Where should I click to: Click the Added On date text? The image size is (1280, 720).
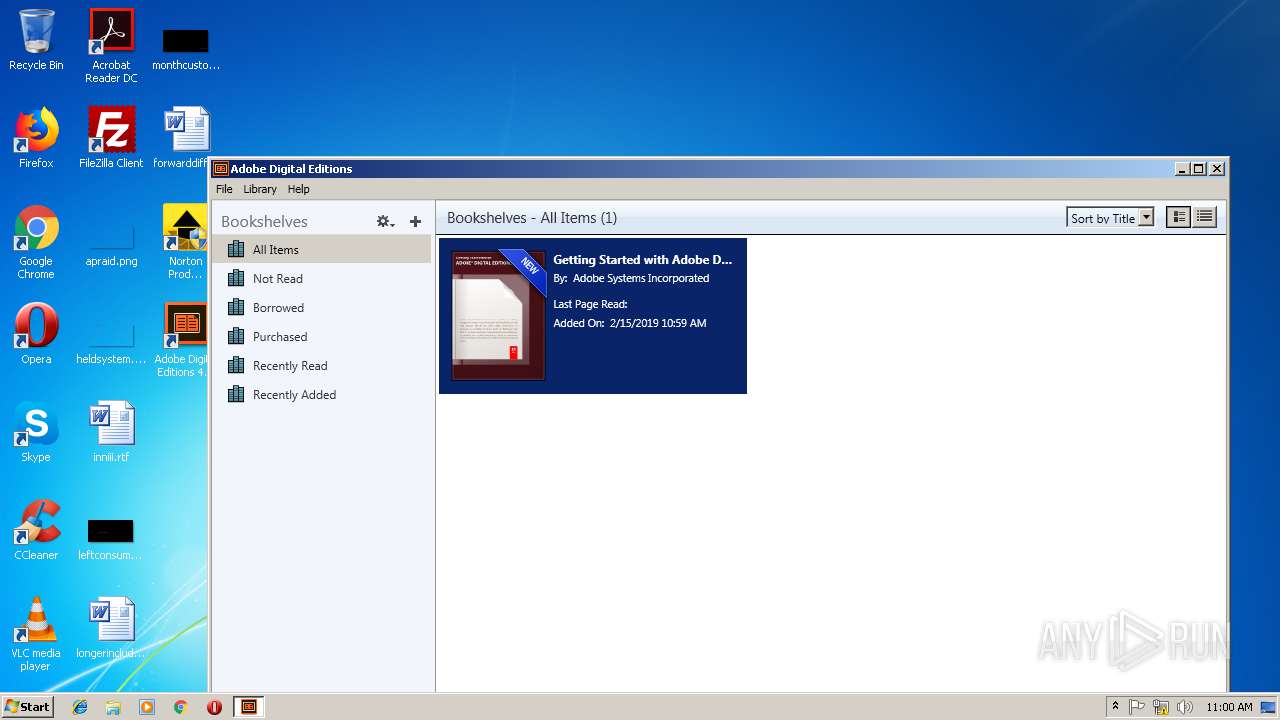pyautogui.click(x=630, y=323)
